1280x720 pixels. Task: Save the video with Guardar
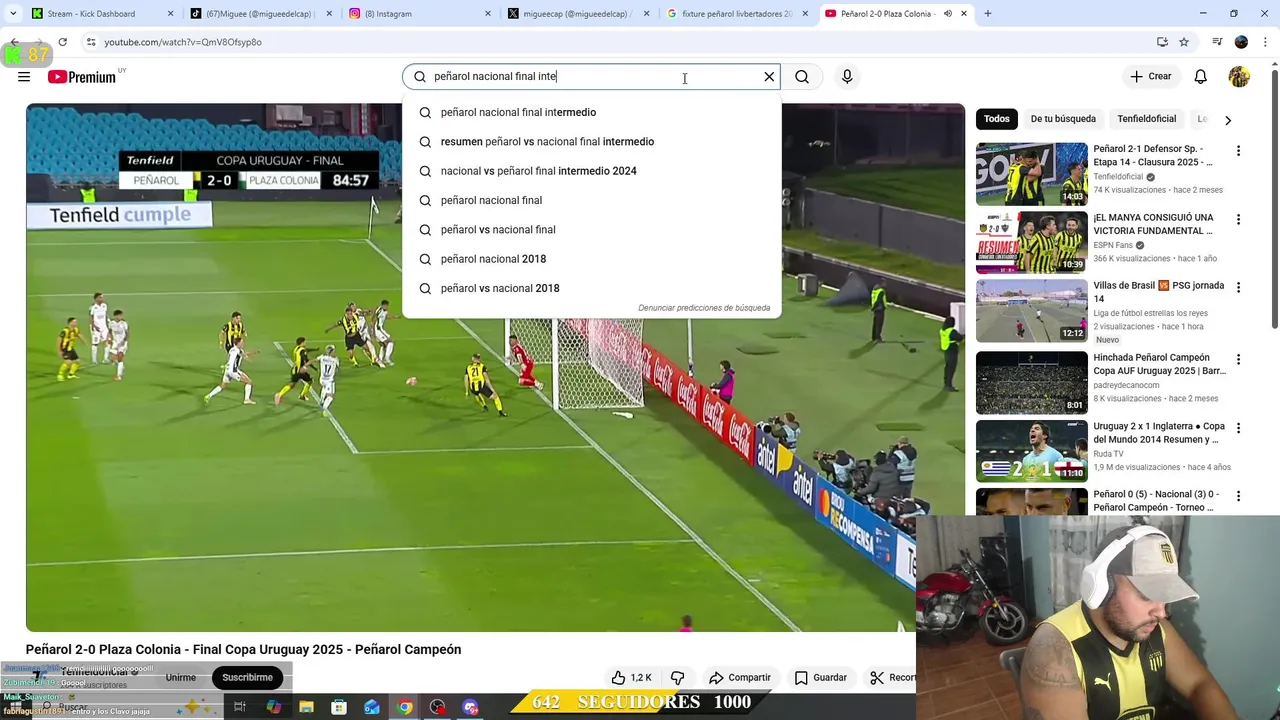(820, 677)
